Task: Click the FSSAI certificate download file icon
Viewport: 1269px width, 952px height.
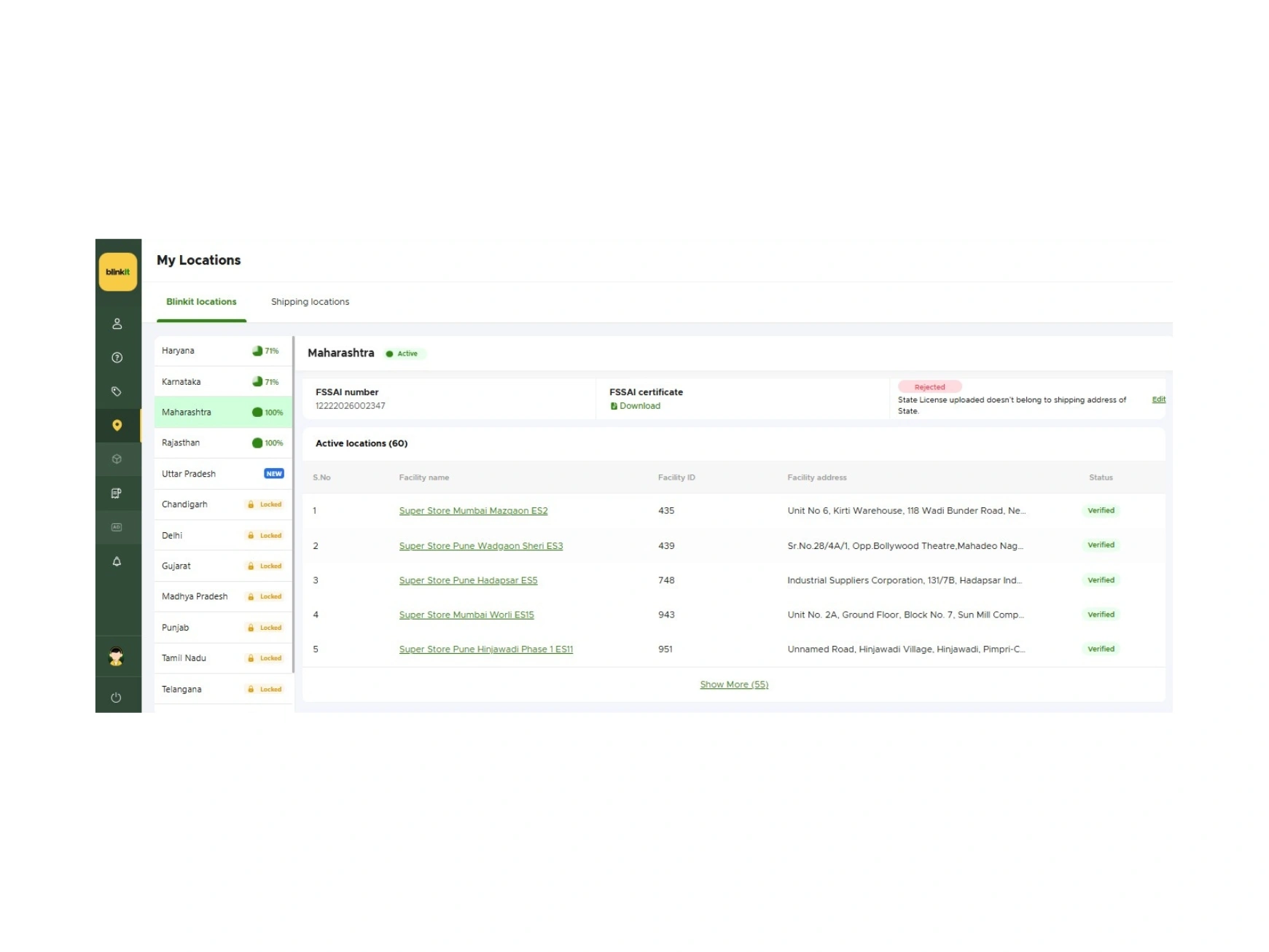Action: [x=614, y=406]
